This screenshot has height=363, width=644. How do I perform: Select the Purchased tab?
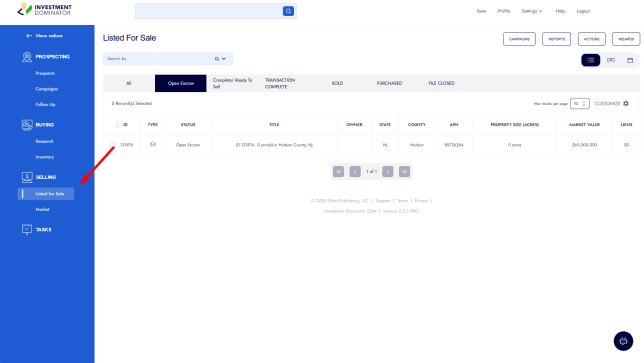coord(389,83)
